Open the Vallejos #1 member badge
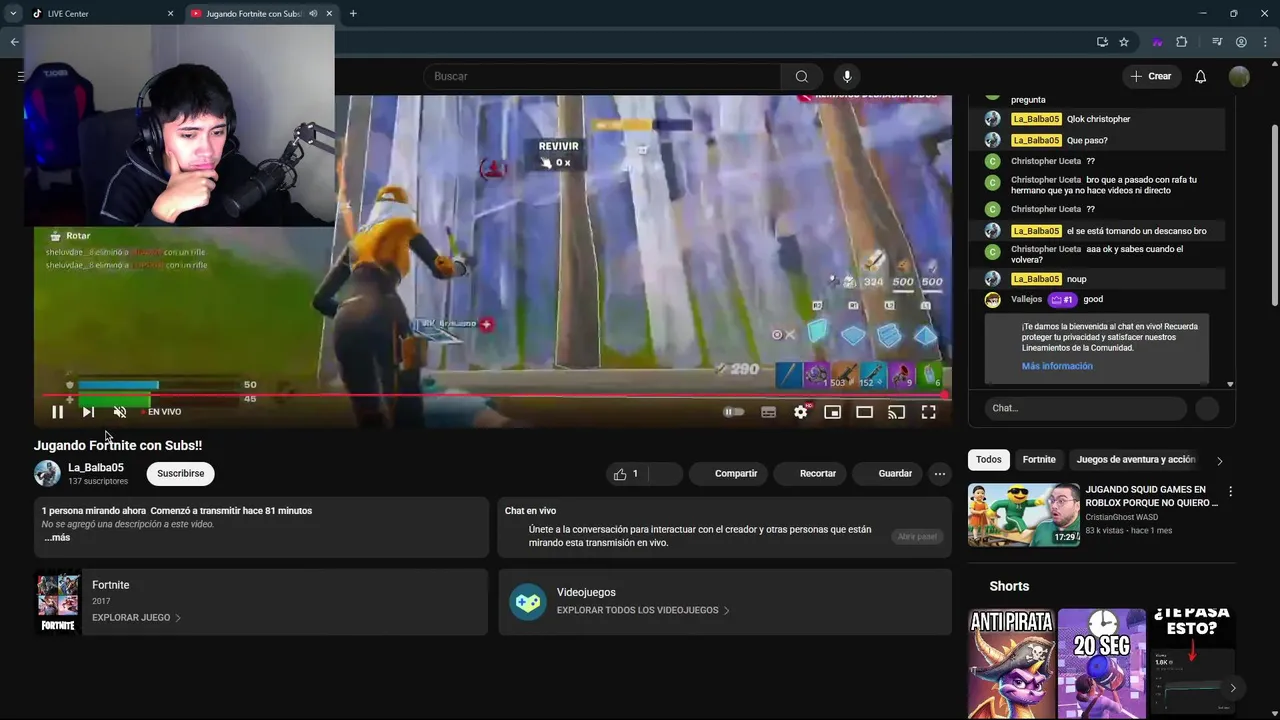Screen dimensions: 1280x720 click(x=1061, y=300)
